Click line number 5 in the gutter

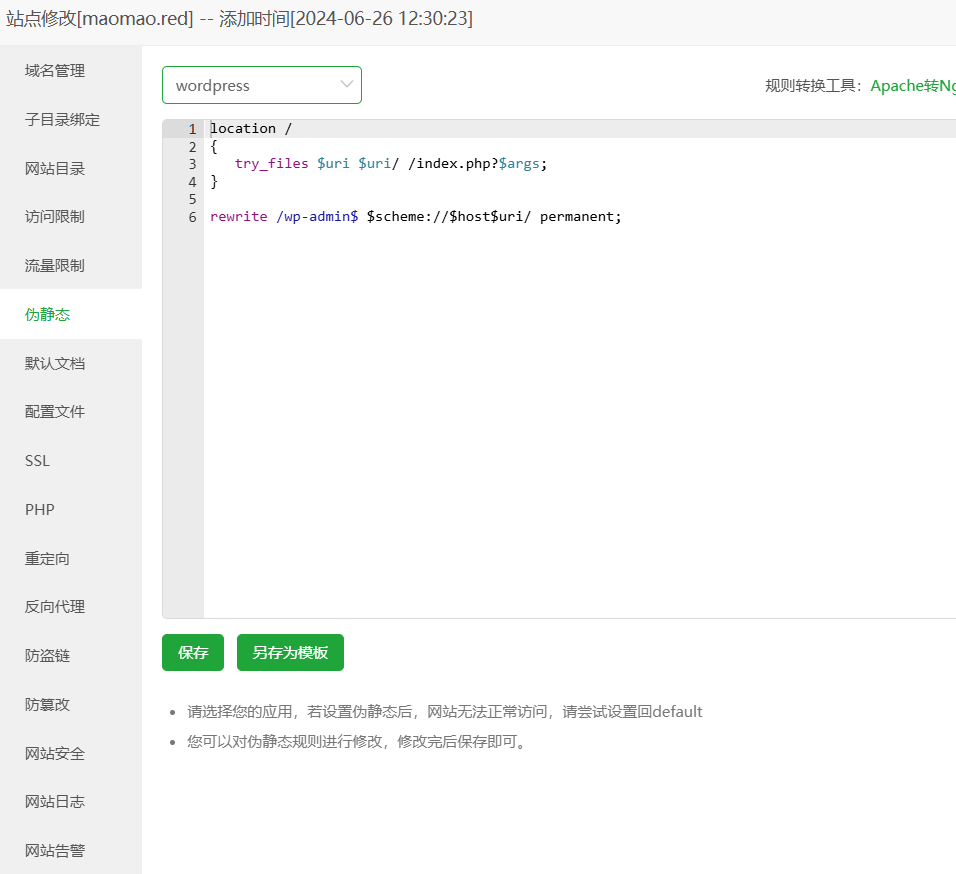(193, 199)
